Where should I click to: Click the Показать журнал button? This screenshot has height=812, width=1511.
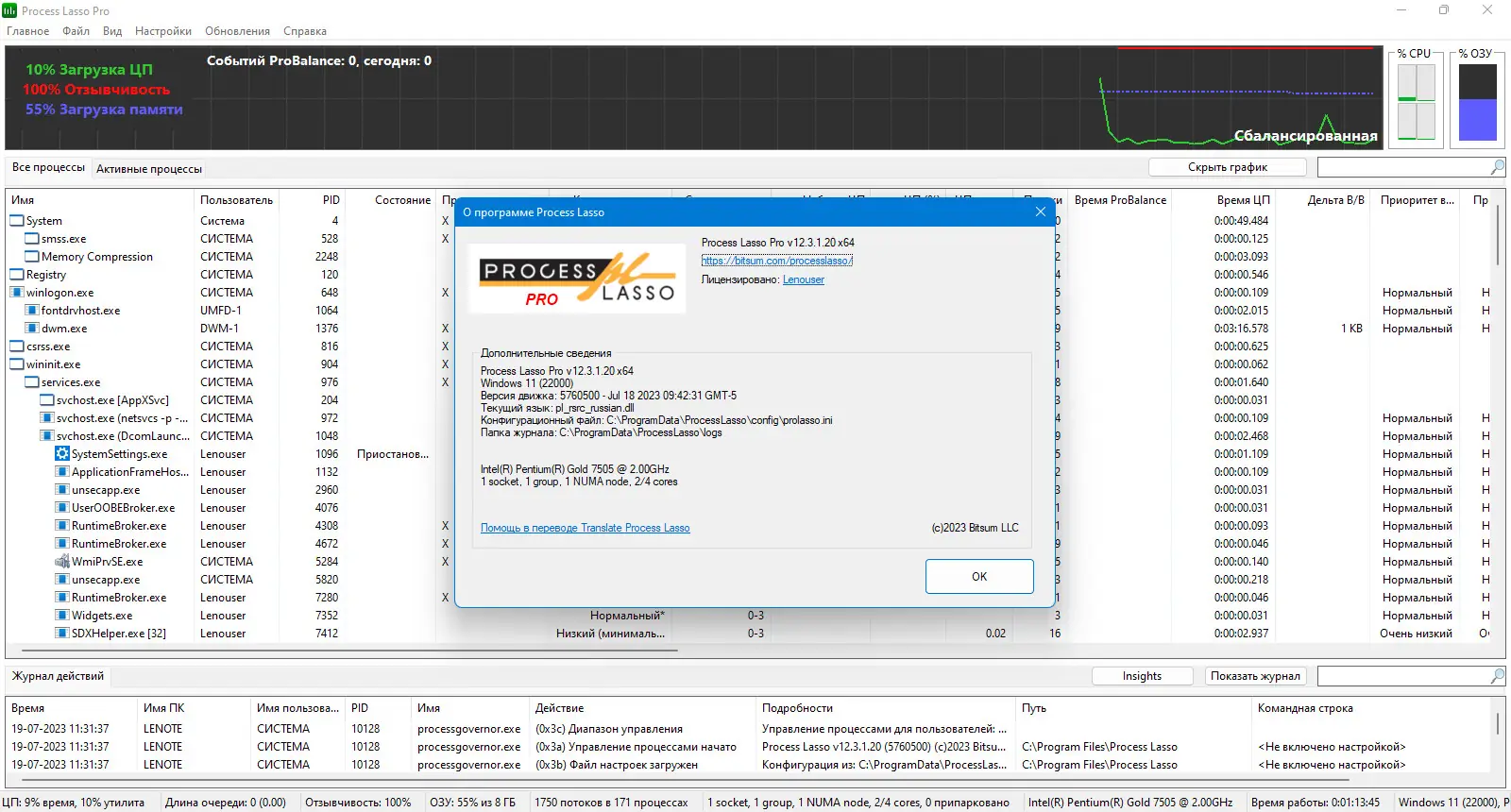tap(1256, 676)
